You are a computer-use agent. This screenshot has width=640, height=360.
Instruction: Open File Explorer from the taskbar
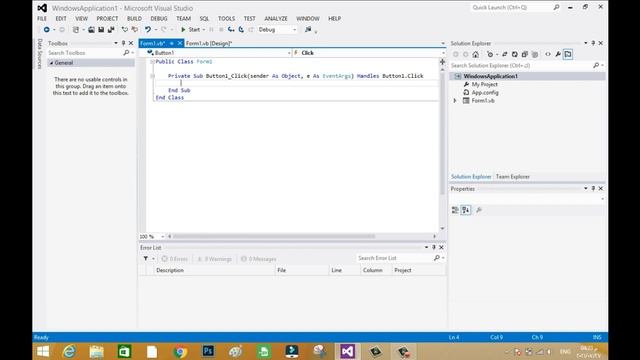coord(96,351)
